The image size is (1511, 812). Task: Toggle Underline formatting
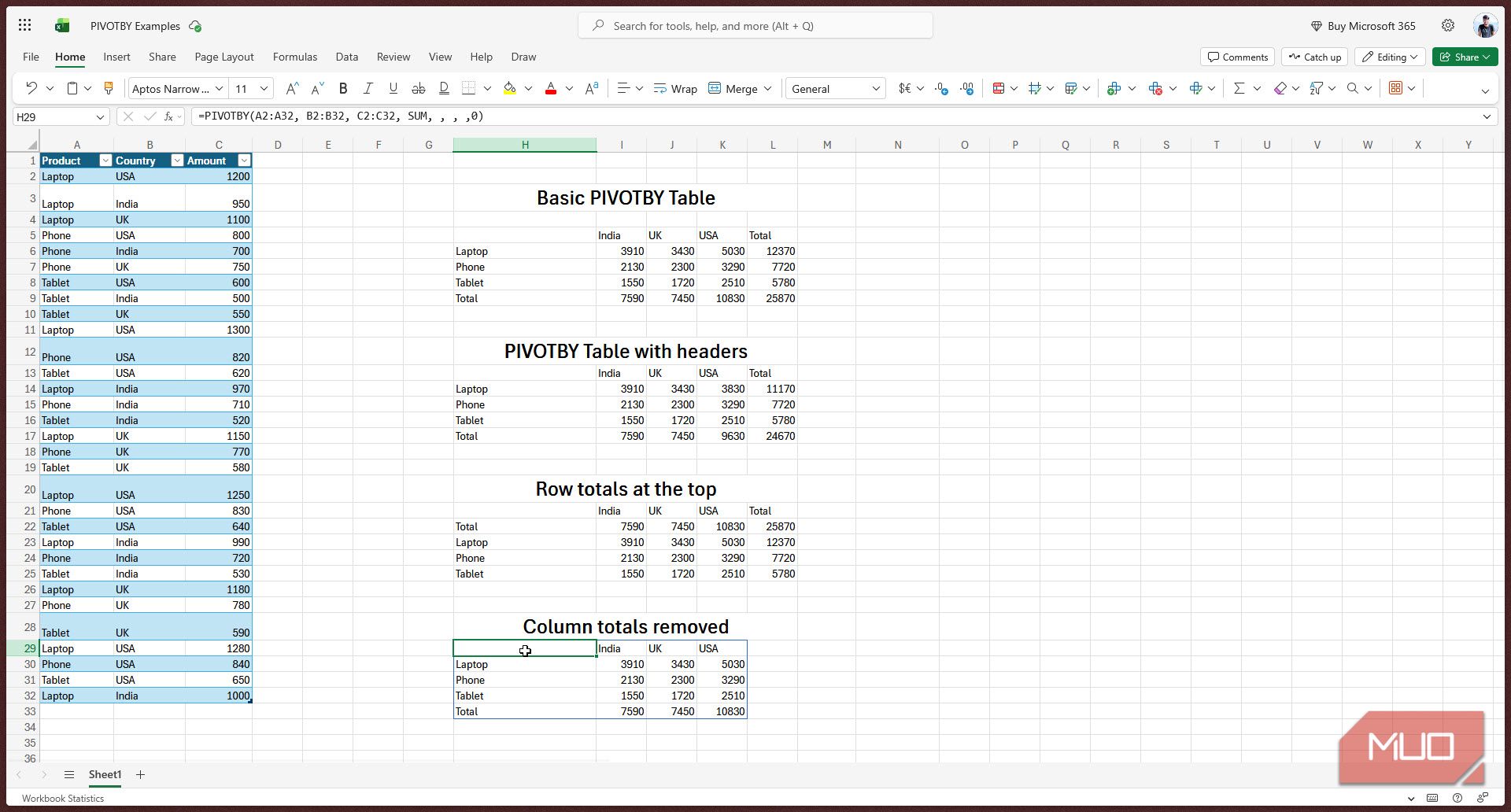(393, 88)
